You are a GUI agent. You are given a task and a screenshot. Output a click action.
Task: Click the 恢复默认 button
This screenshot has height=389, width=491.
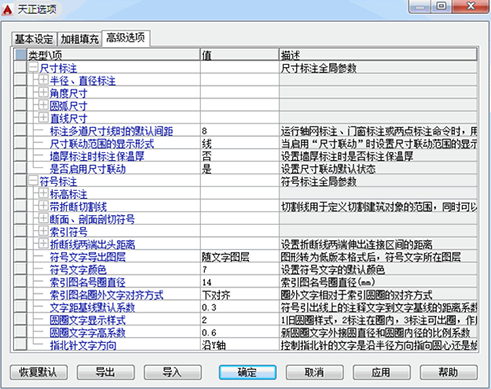(39, 372)
